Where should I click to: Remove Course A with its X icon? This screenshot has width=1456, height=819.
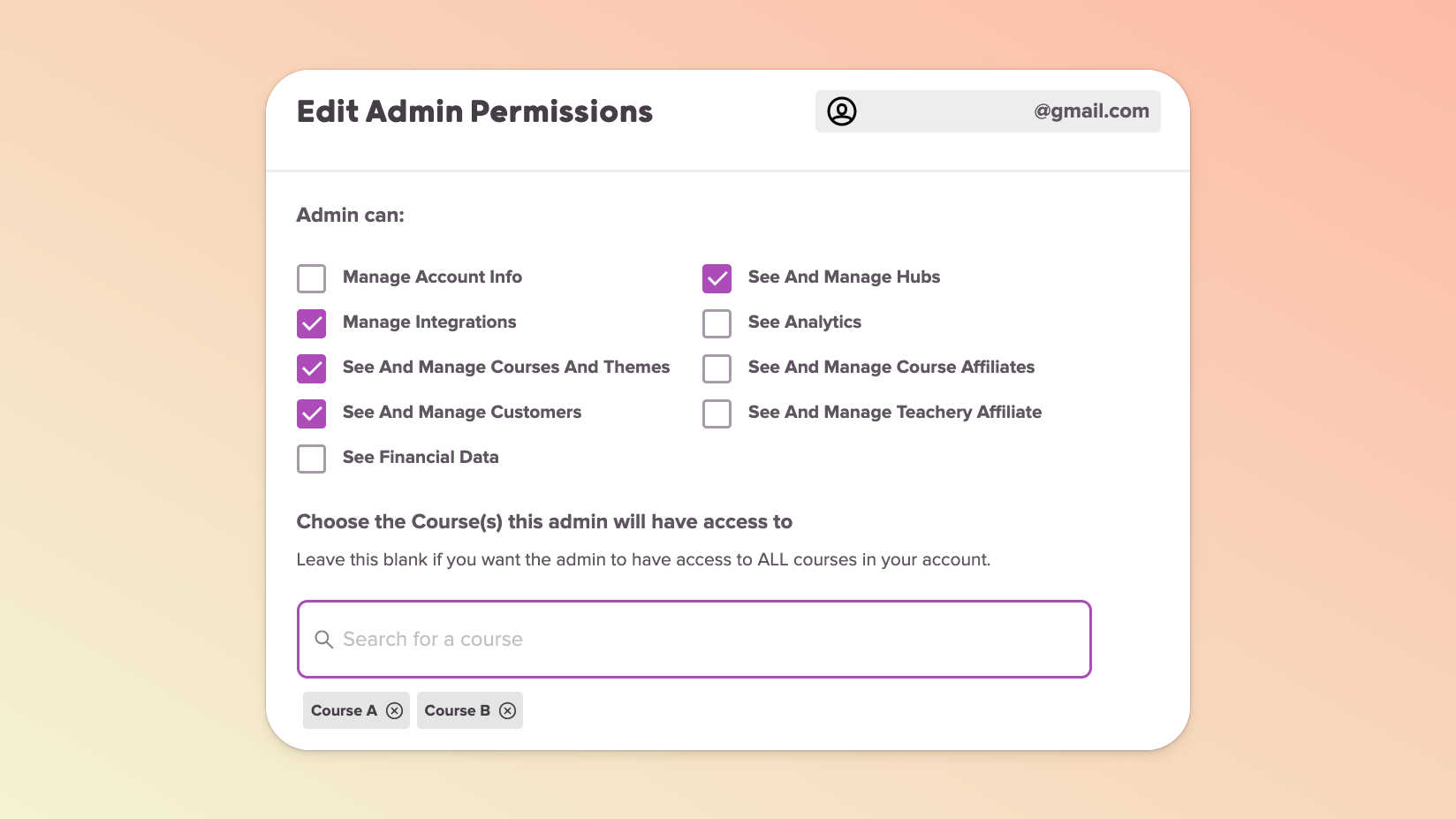[x=395, y=711]
